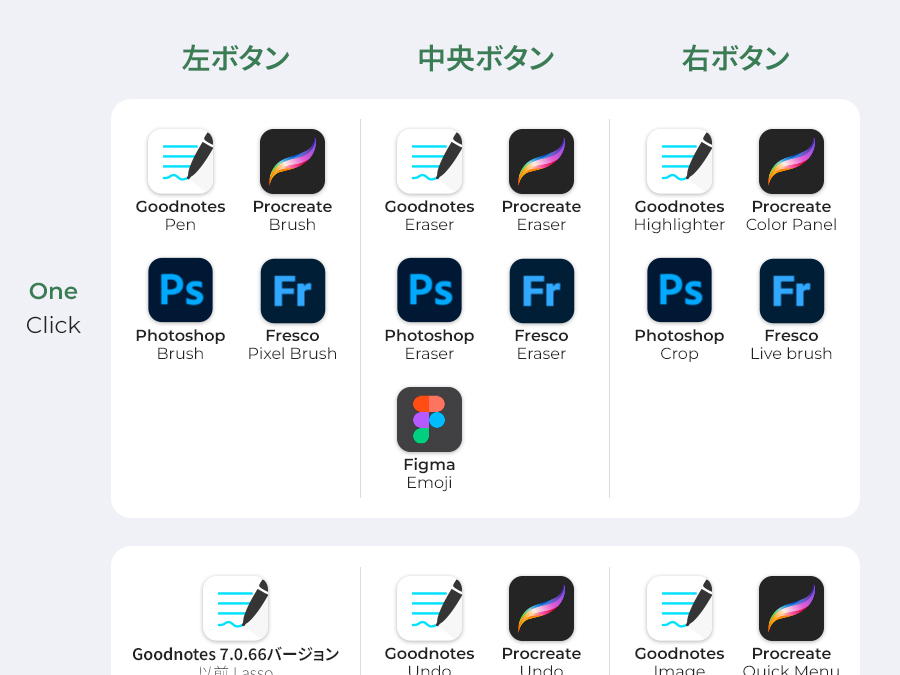Viewport: 900px width, 675px height.
Task: Click the Goodnotes Highlighter icon
Action: coord(679,161)
